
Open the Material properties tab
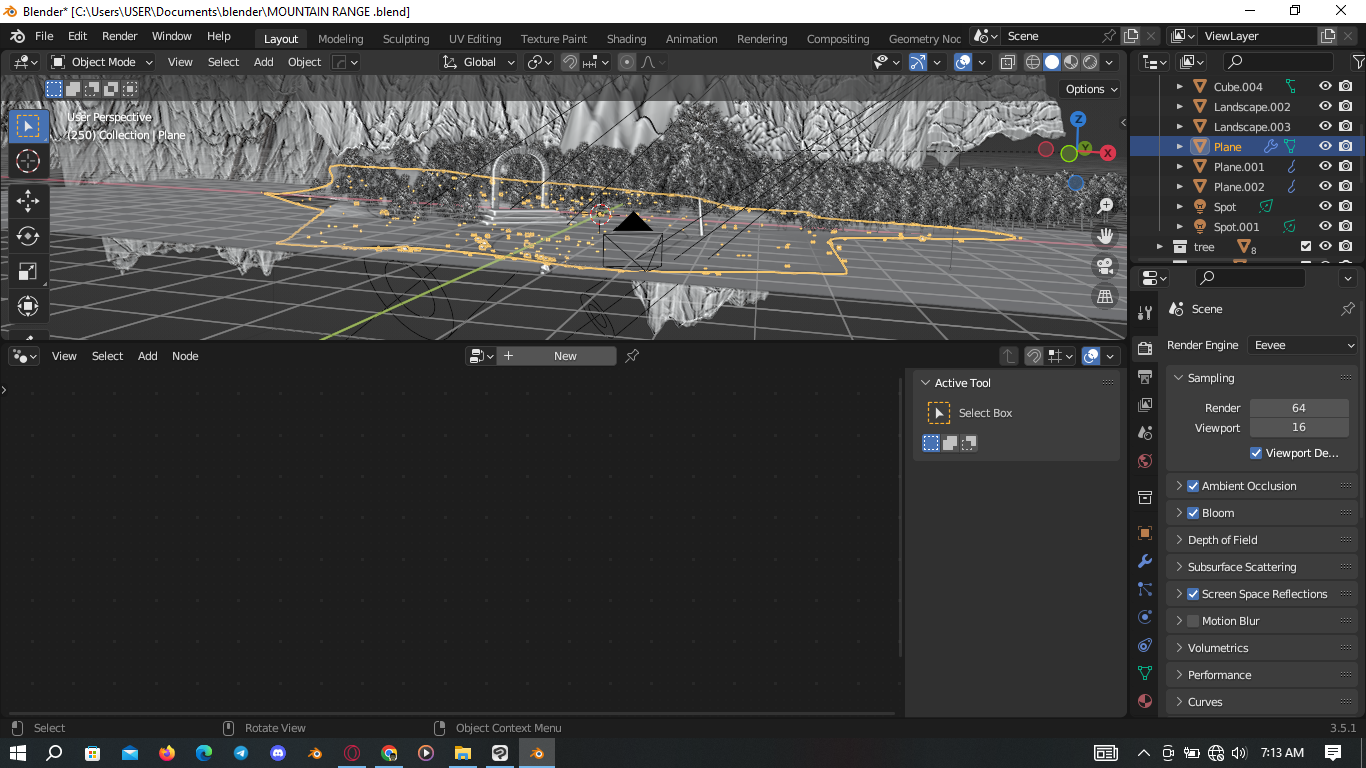coord(1145,701)
